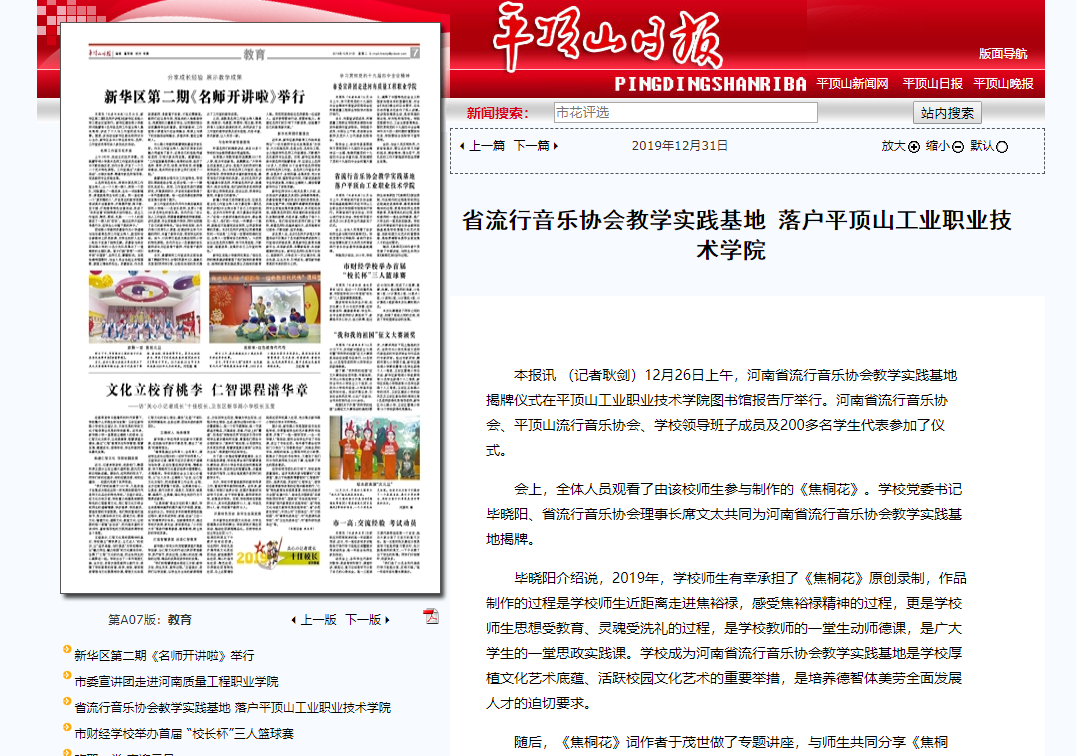1076x756 pixels.
Task: Click the date 2019年12月31日
Action: (x=679, y=145)
